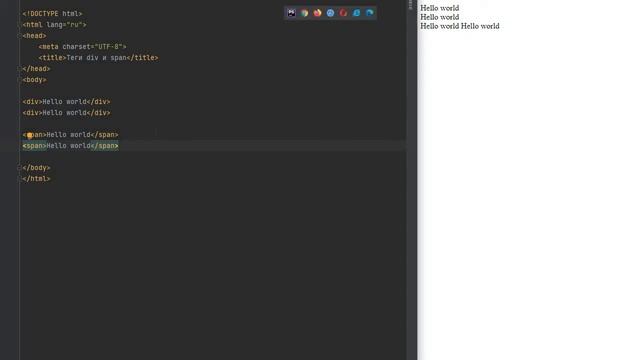Click the title text "Теги div и span"
Viewport: 640px width, 360px height.
click(x=96, y=58)
